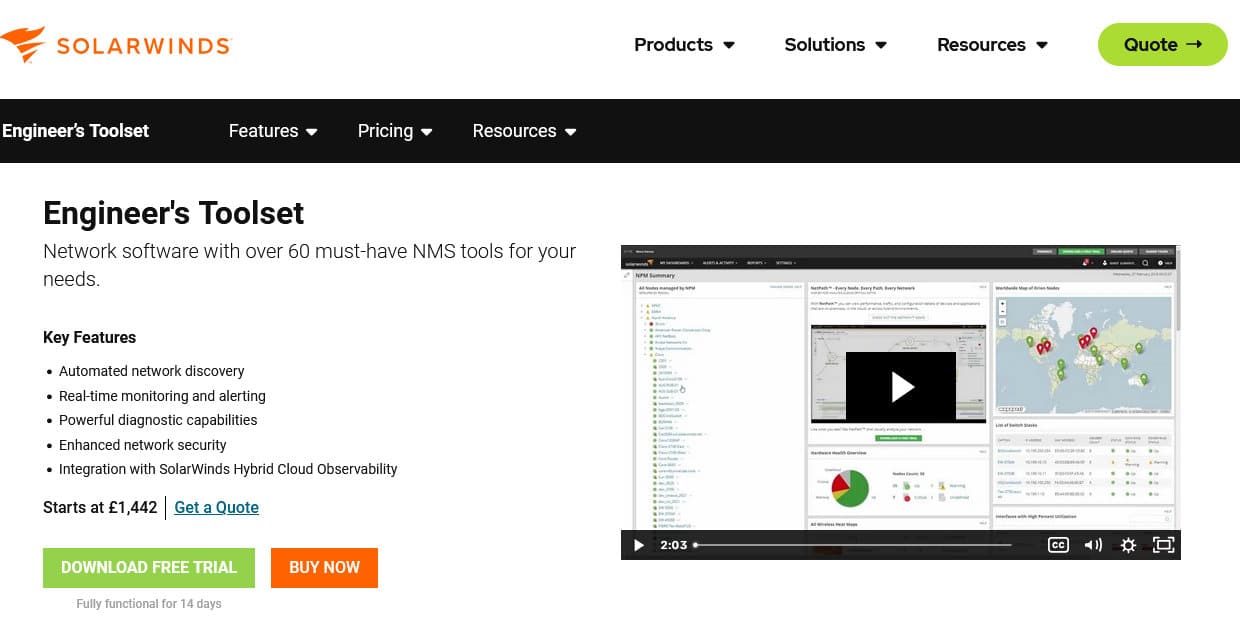Play the video with center play button

(x=901, y=386)
